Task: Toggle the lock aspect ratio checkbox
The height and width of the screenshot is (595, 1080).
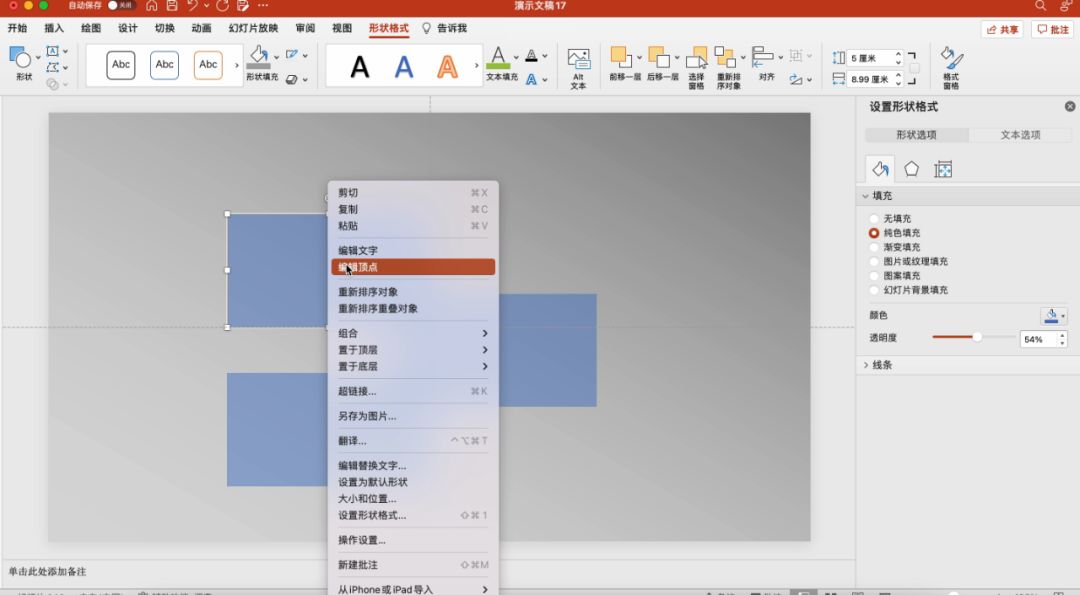Action: [x=915, y=68]
